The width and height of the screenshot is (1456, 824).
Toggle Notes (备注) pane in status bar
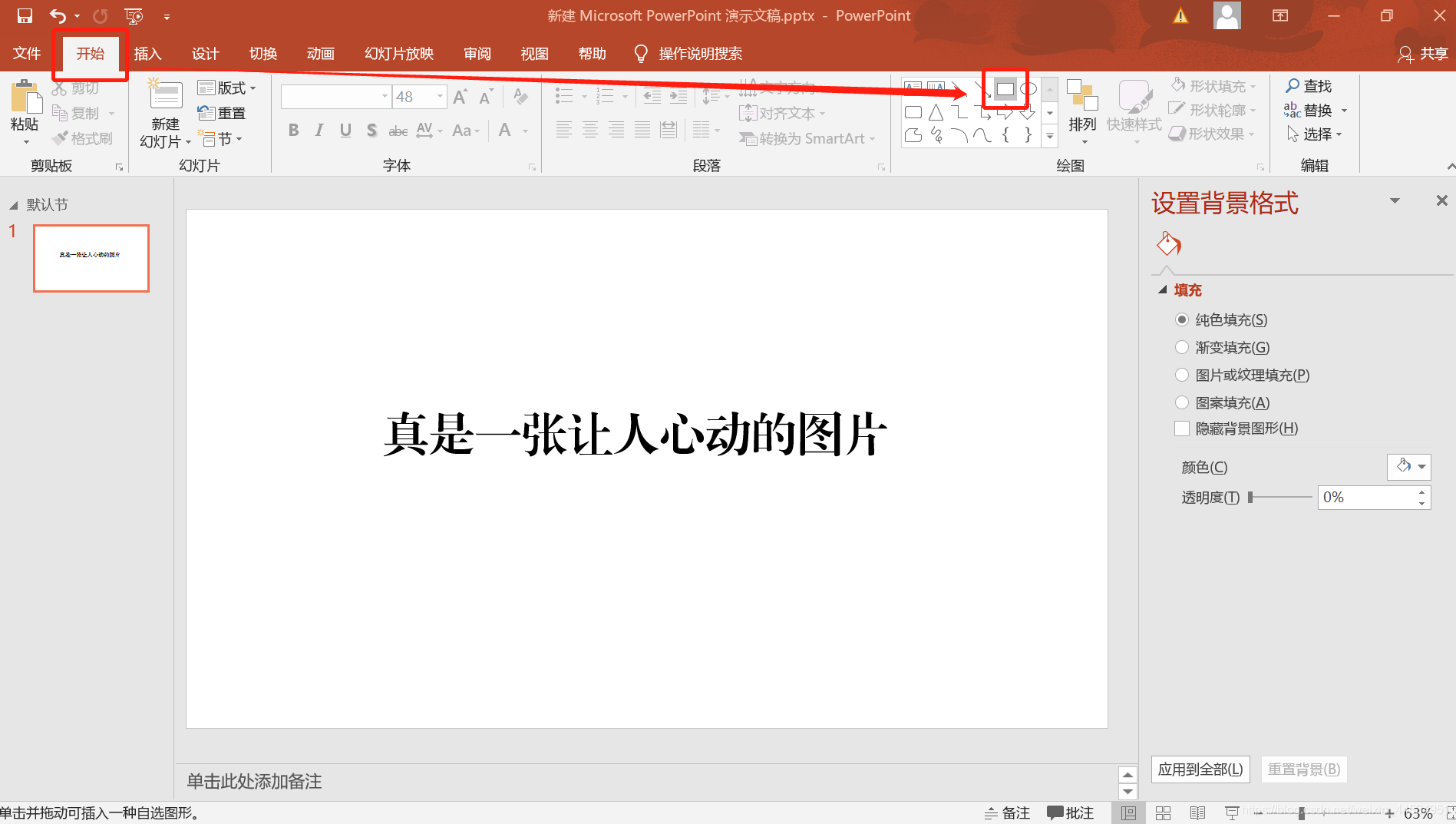coord(1007,812)
